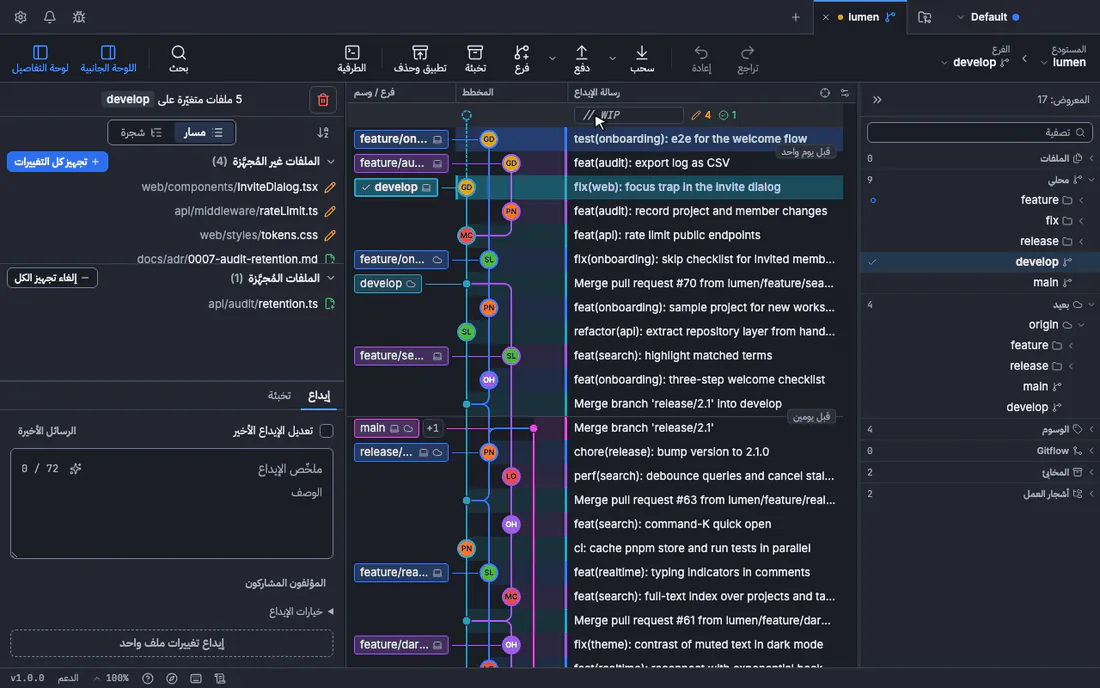Viewport: 1100px width, 688px height.
Task: Switch file view to tree (شجرة)
Action: (141, 133)
